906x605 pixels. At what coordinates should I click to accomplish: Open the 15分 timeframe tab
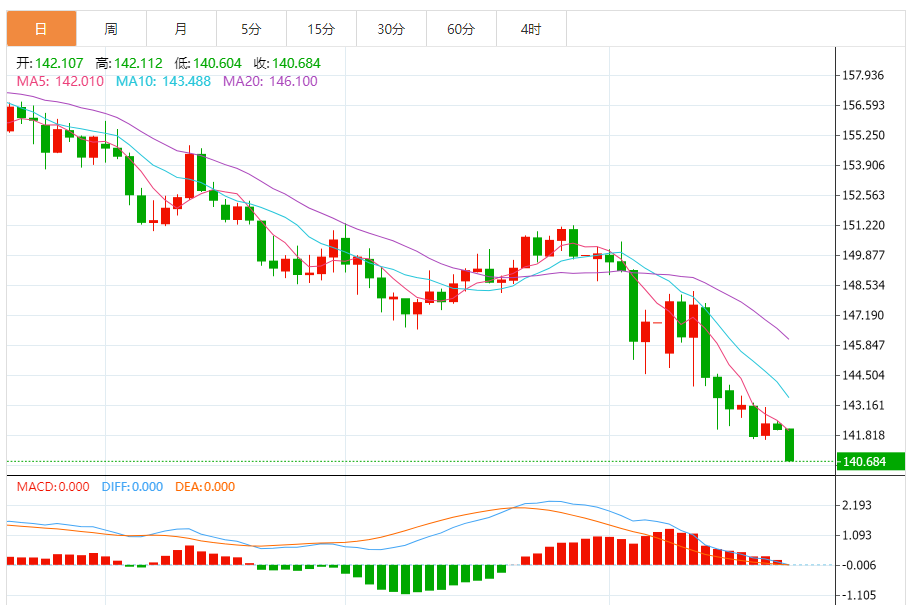click(x=321, y=29)
